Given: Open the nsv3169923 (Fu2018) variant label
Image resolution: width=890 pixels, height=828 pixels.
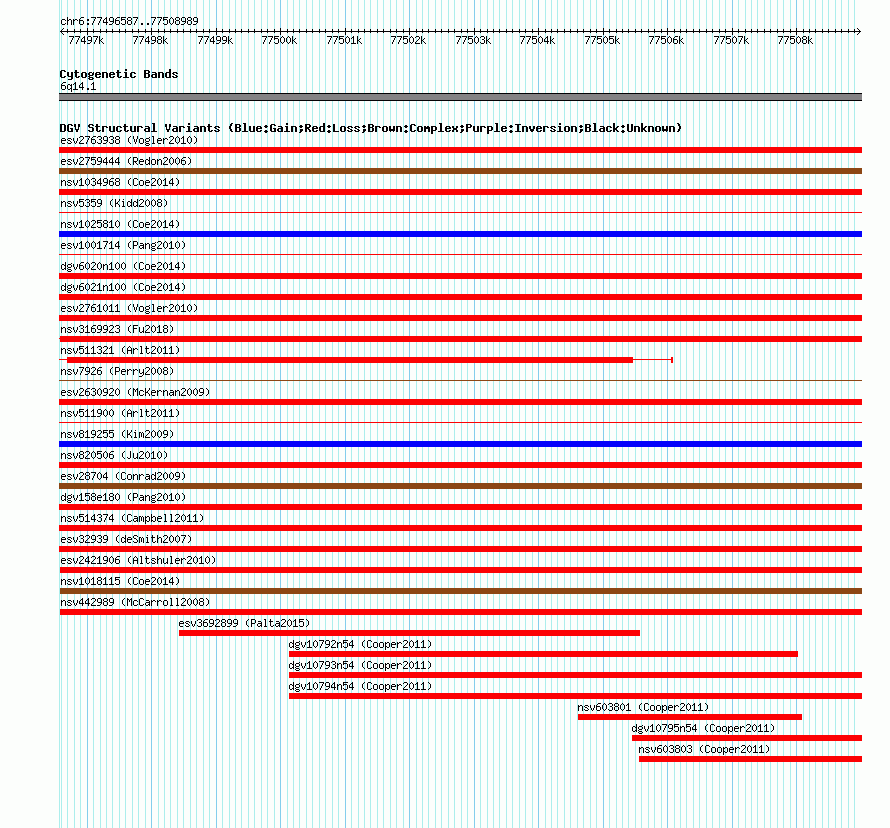Looking at the screenshot, I should (x=117, y=329).
